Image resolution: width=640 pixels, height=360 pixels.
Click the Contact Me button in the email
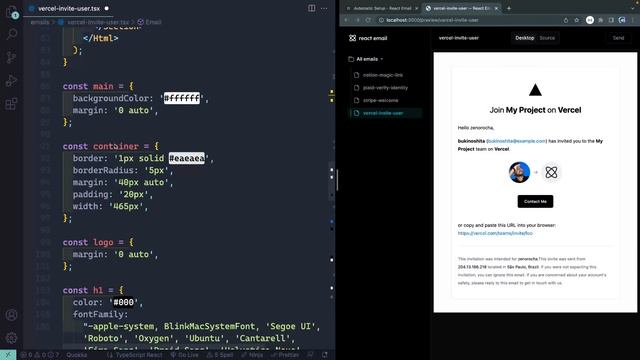click(x=535, y=202)
